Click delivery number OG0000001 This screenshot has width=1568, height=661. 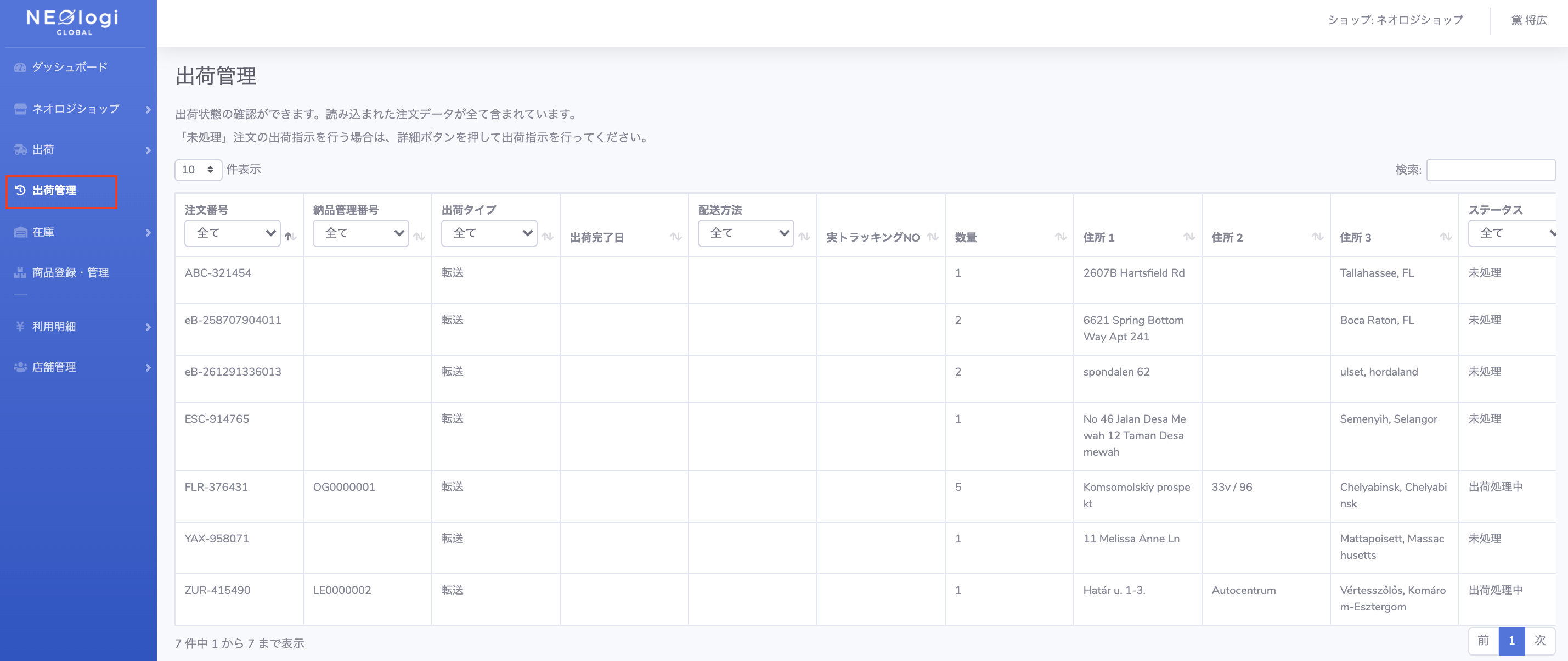click(x=344, y=488)
